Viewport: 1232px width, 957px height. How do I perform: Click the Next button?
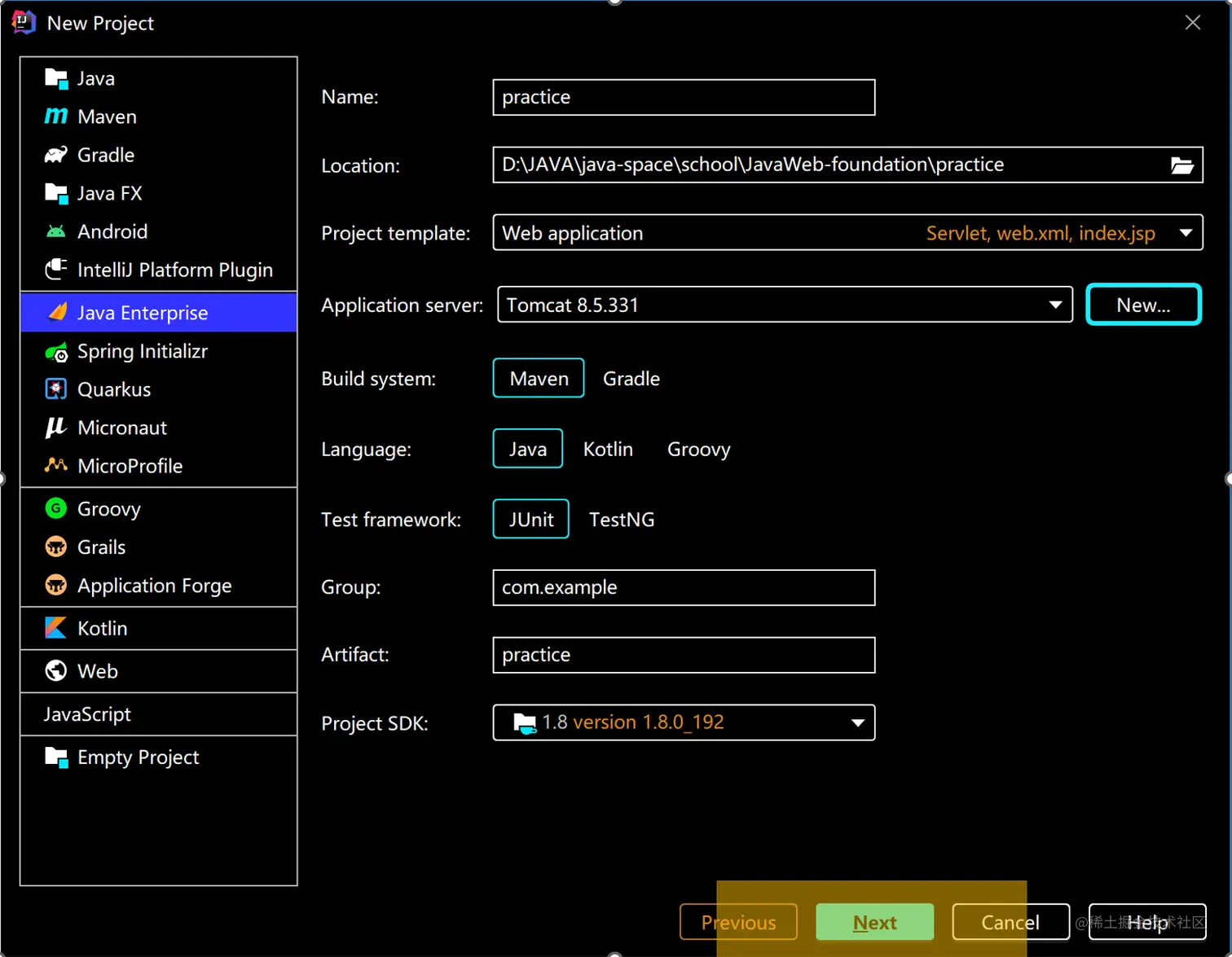pyautogui.click(x=874, y=922)
